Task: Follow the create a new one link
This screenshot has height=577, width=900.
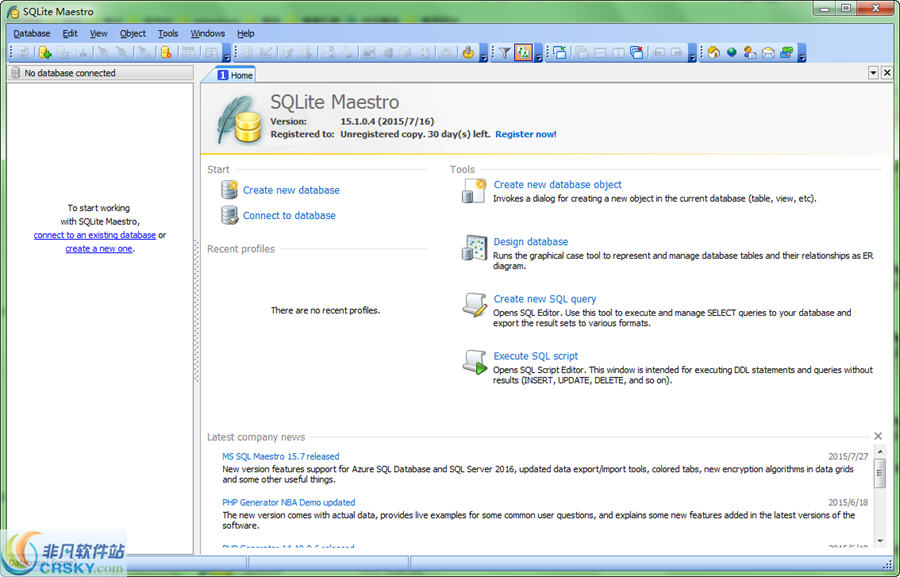Action: [99, 249]
